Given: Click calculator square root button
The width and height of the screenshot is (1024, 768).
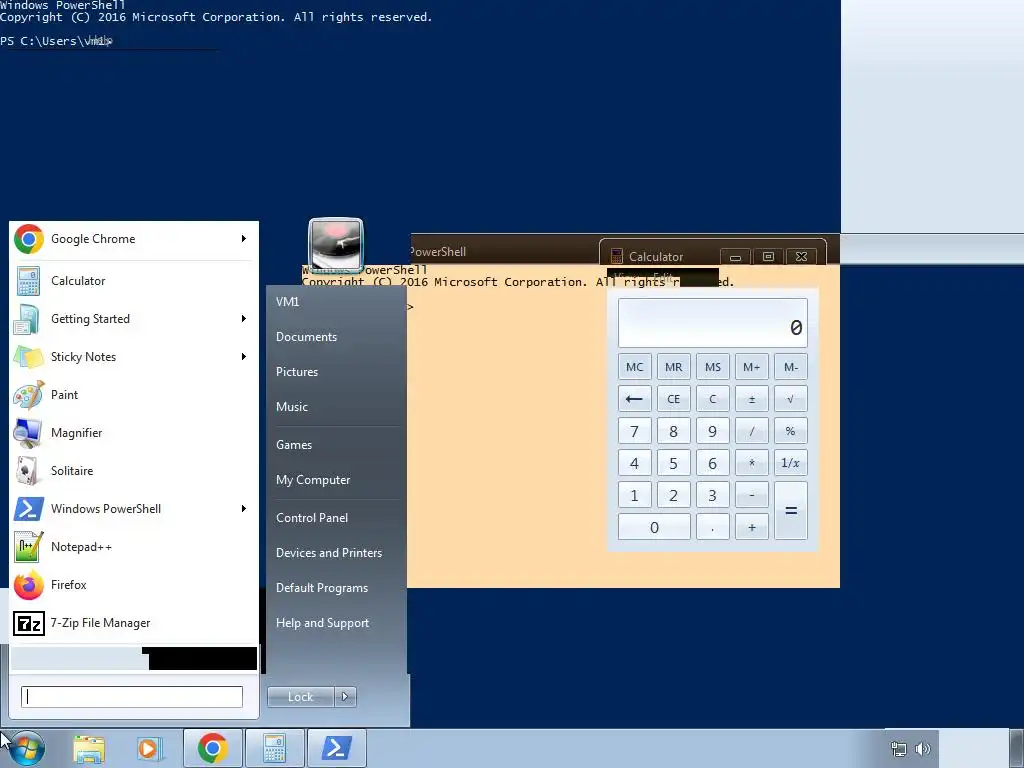Looking at the screenshot, I should [x=791, y=399].
